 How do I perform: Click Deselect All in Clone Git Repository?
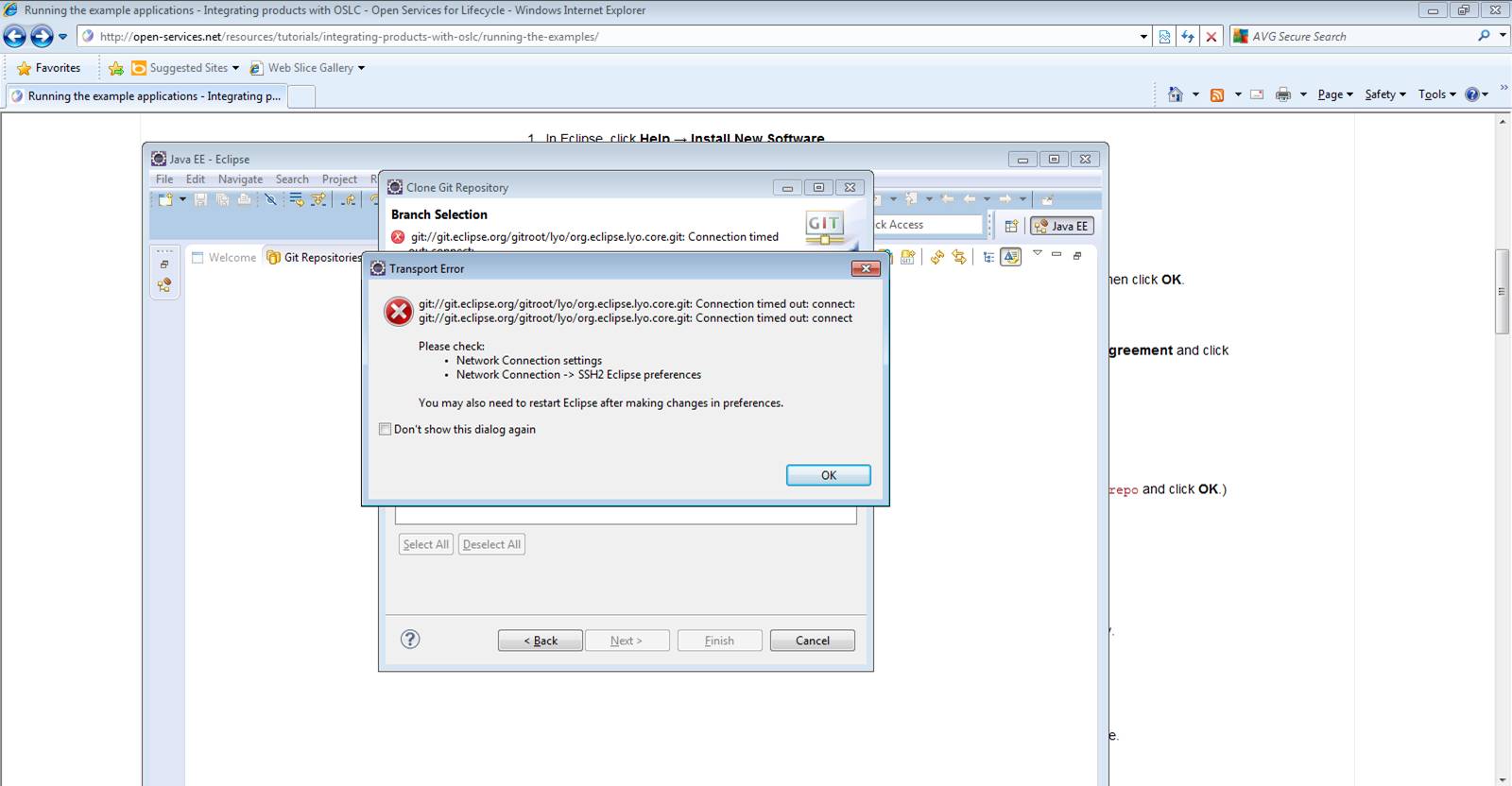(x=491, y=544)
